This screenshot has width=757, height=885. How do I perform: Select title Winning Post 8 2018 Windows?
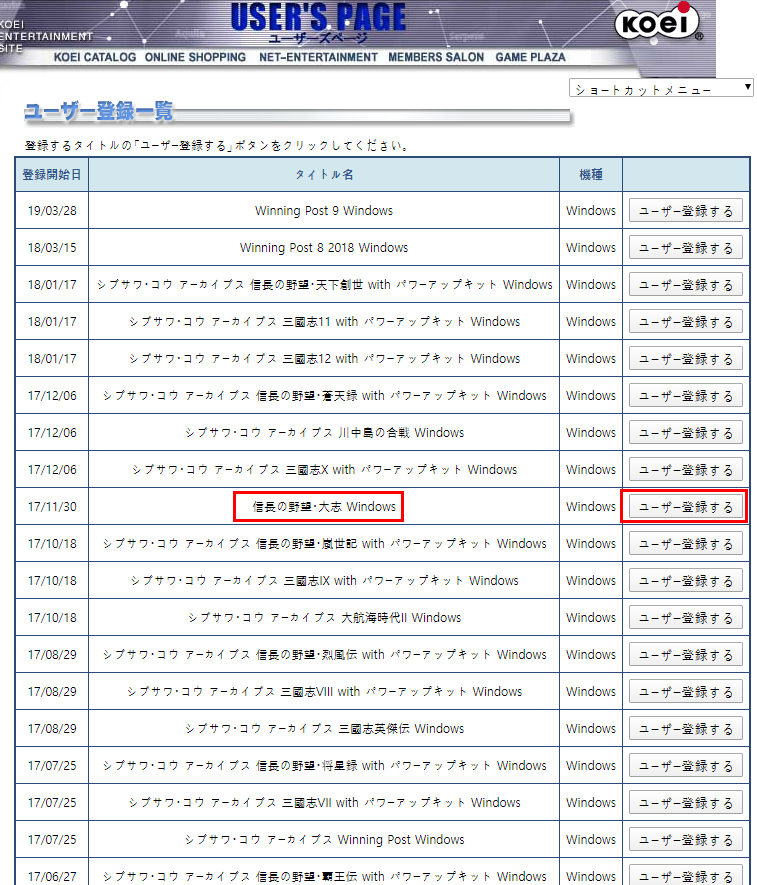[x=324, y=248]
